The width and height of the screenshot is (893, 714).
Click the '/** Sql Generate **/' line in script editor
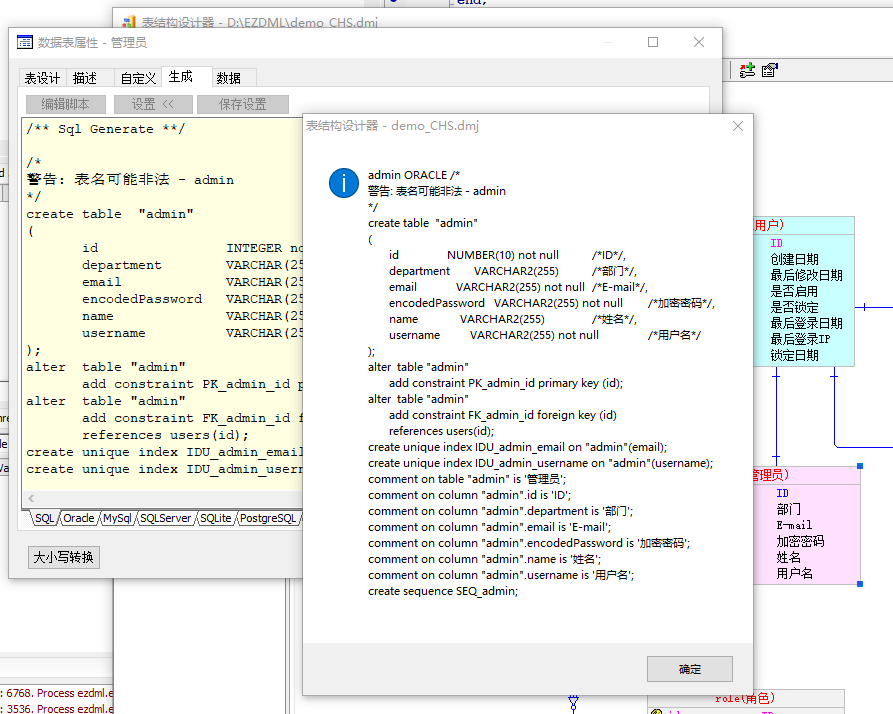106,129
